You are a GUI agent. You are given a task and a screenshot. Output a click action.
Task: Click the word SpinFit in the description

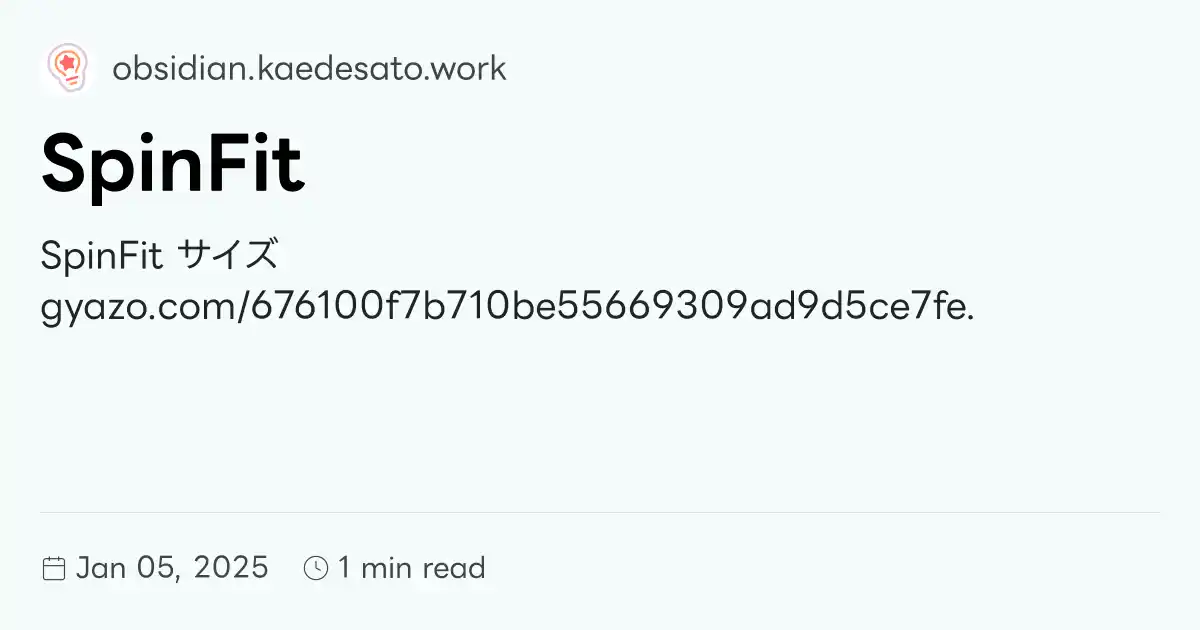click(101, 256)
